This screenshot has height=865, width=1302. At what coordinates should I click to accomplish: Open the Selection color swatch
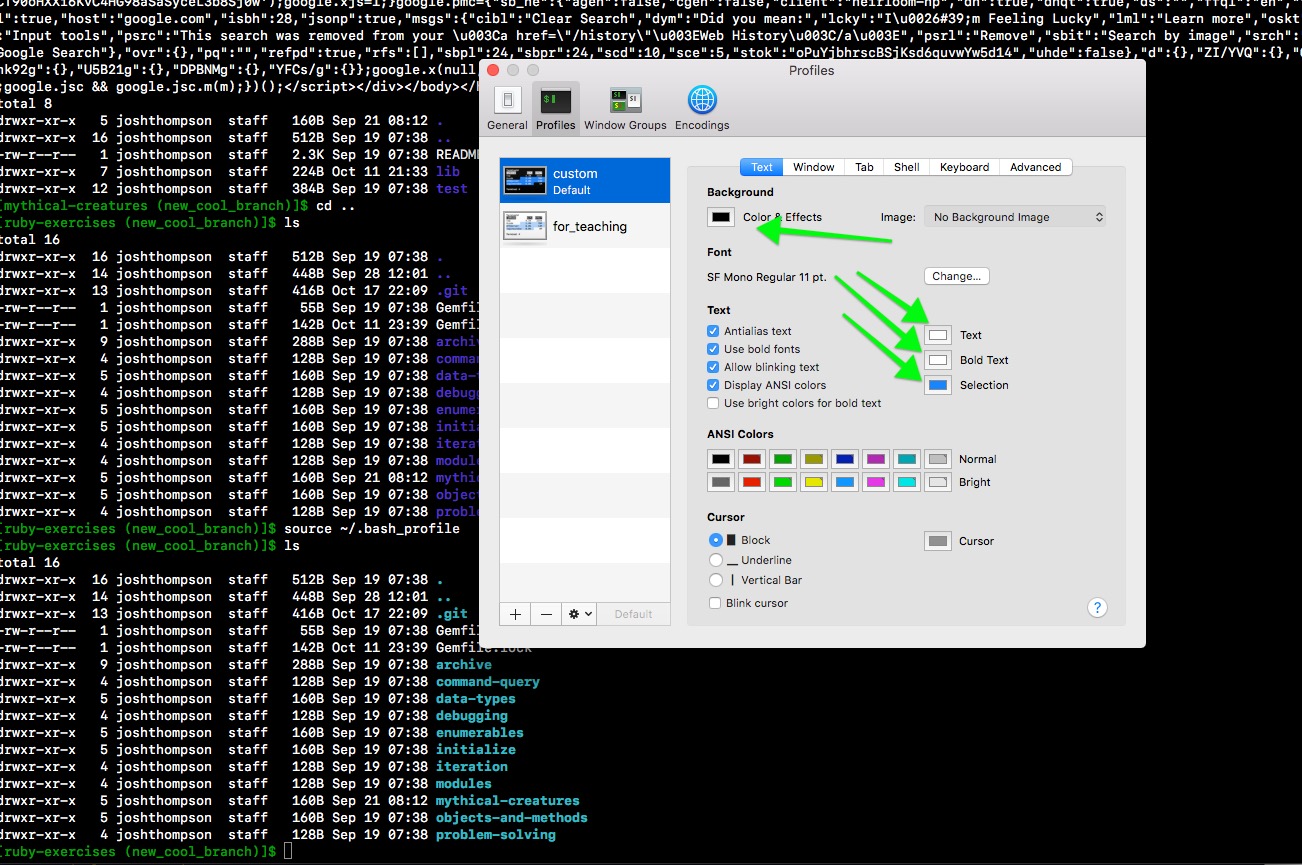pos(938,385)
